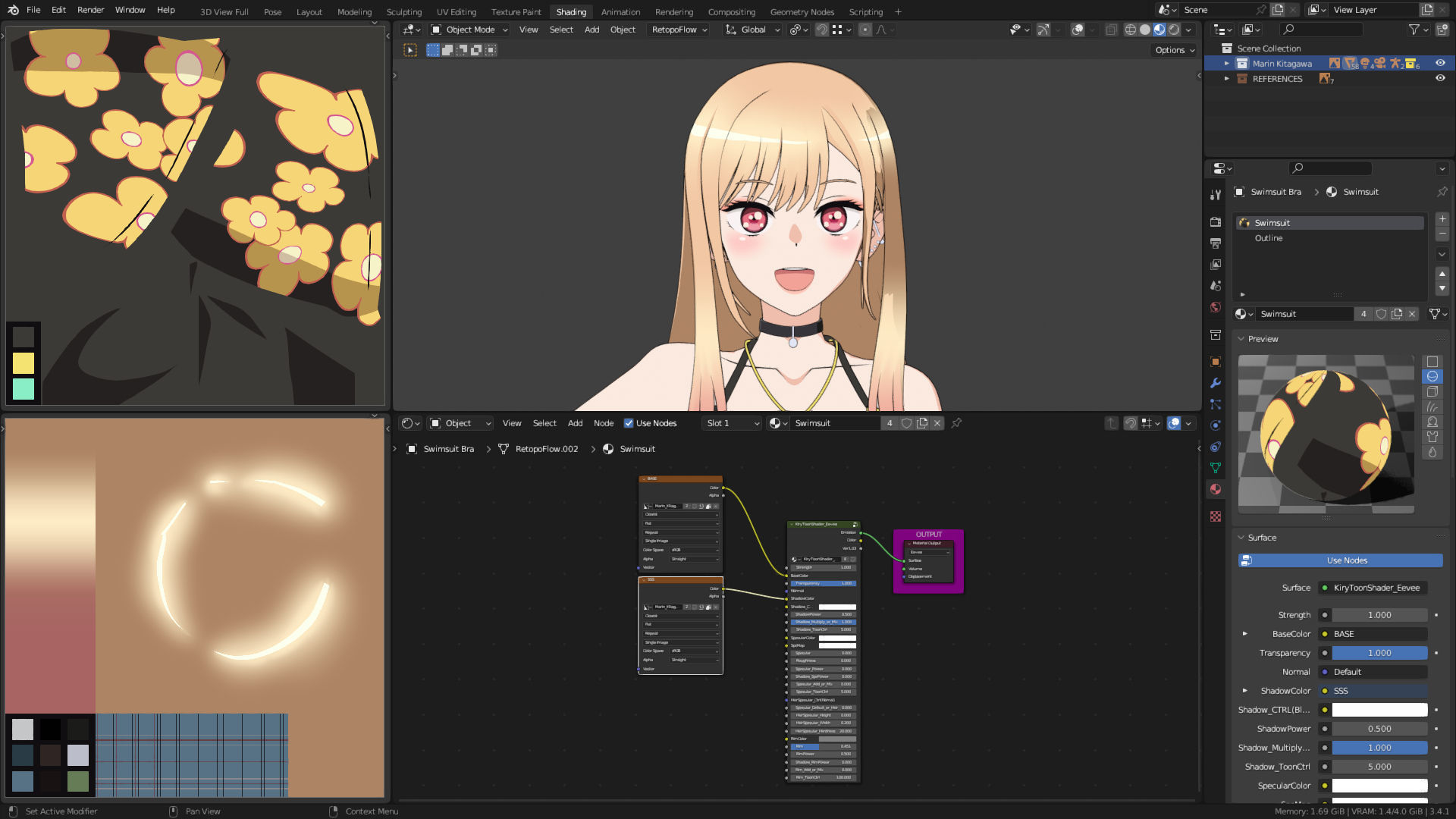This screenshot has height=819, width=1456.
Task: Open the World properties tab
Action: pos(1216,307)
